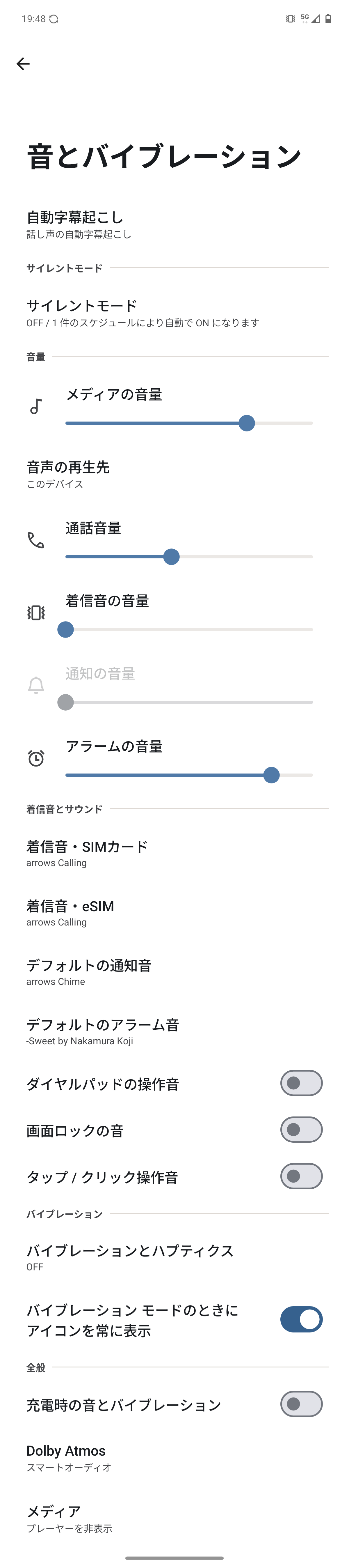This screenshot has width=349, height=1568.
Task: Tap the call volume phone icon
Action: pos(36,540)
